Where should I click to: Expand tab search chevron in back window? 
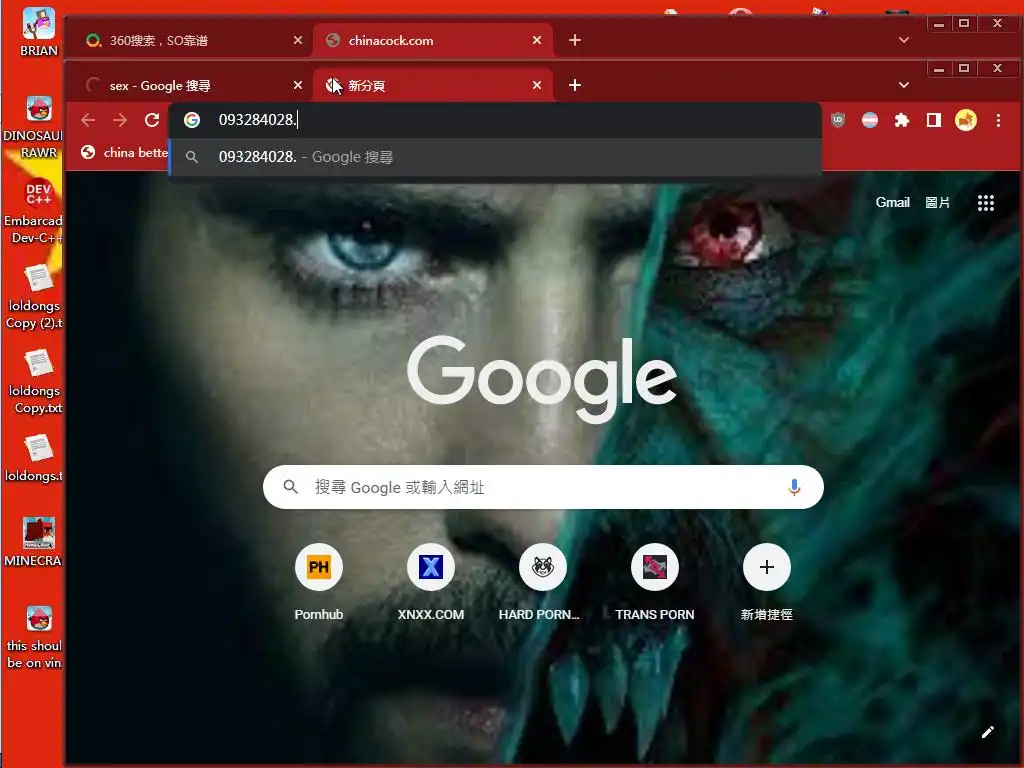coord(904,40)
